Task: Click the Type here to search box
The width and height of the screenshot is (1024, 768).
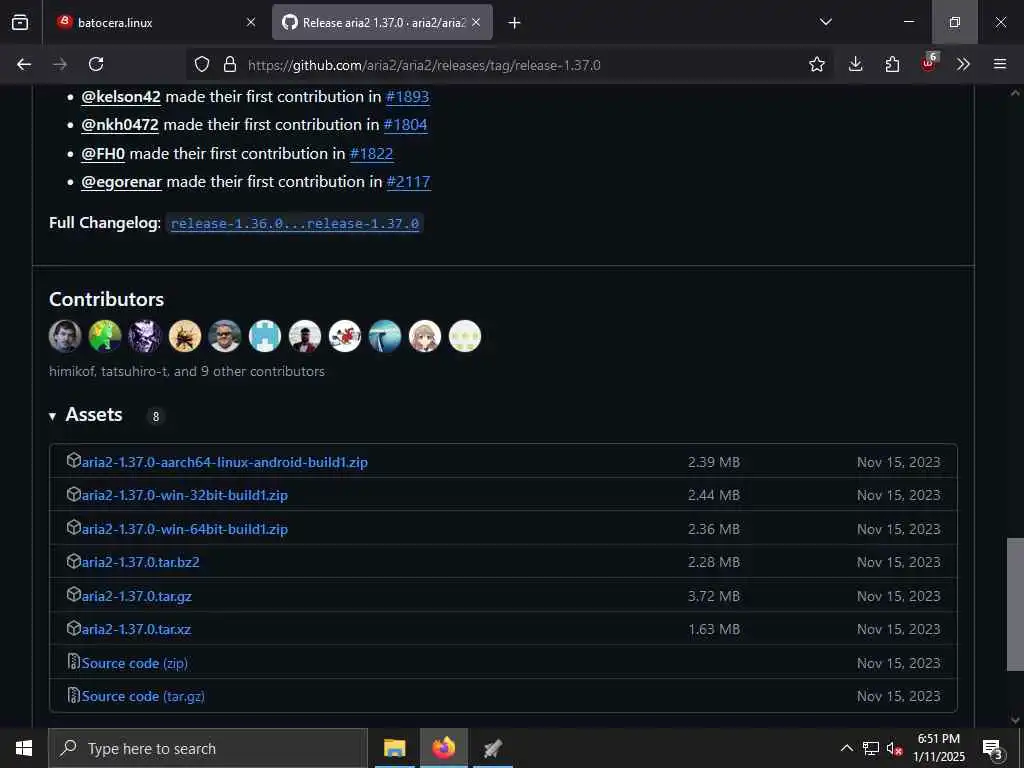Action: tap(208, 748)
